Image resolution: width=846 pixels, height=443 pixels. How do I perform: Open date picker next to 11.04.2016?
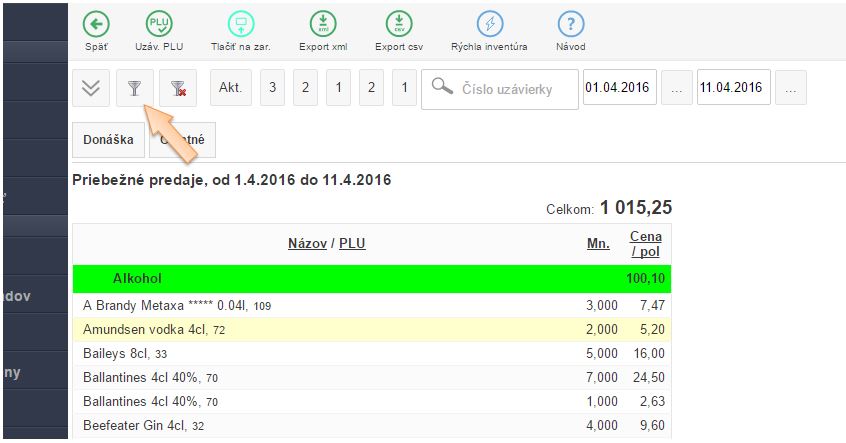coord(790,88)
